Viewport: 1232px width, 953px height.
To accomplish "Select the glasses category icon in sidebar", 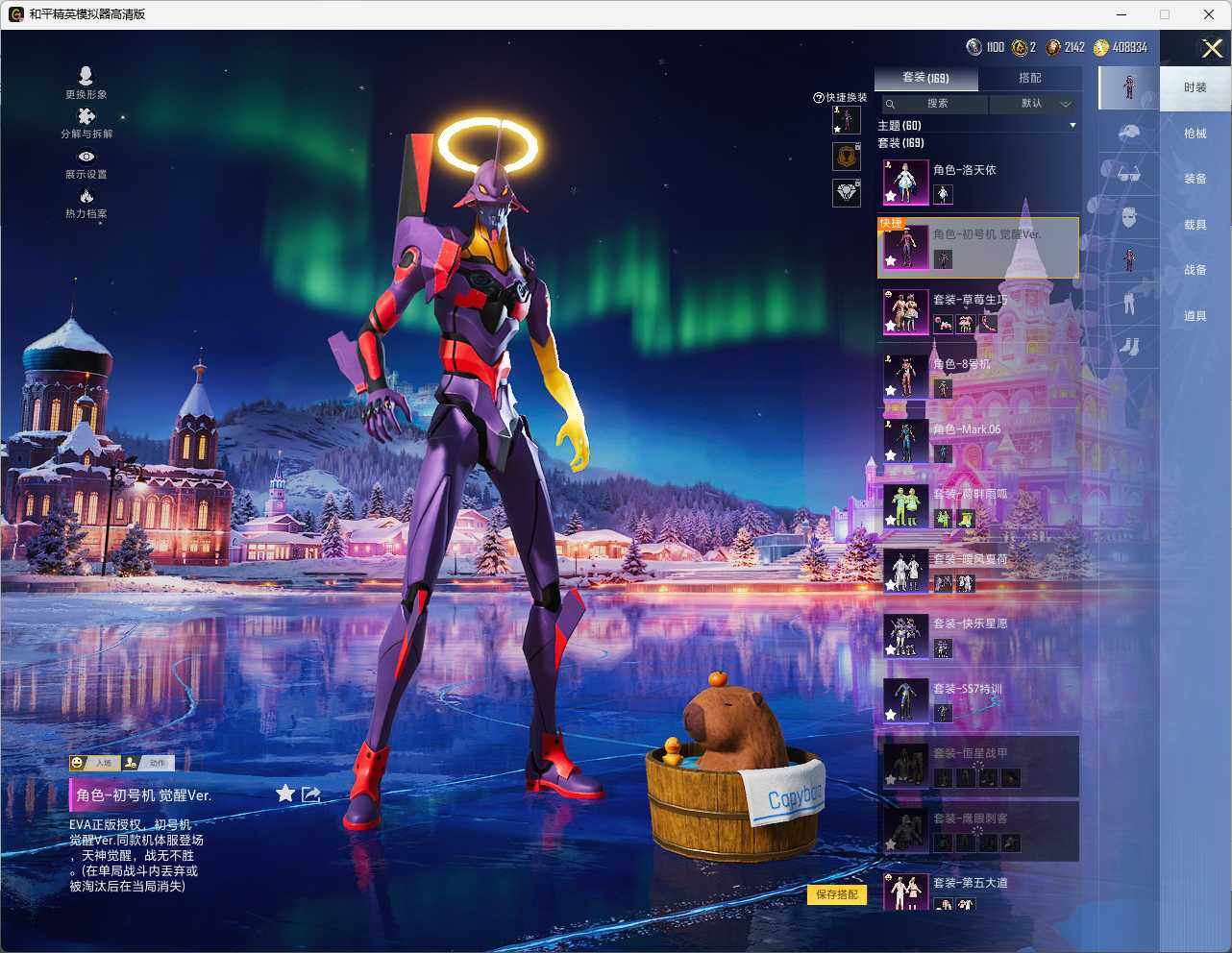I will pos(1128,174).
